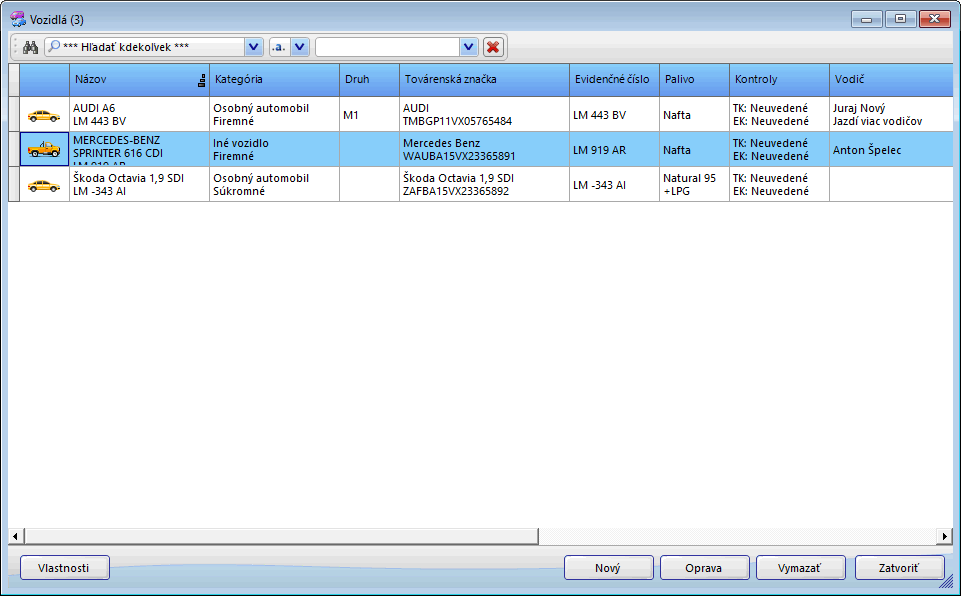The width and height of the screenshot is (961, 596).
Task: Click driver 'Anton Špelec' cell
Action: tap(891, 150)
